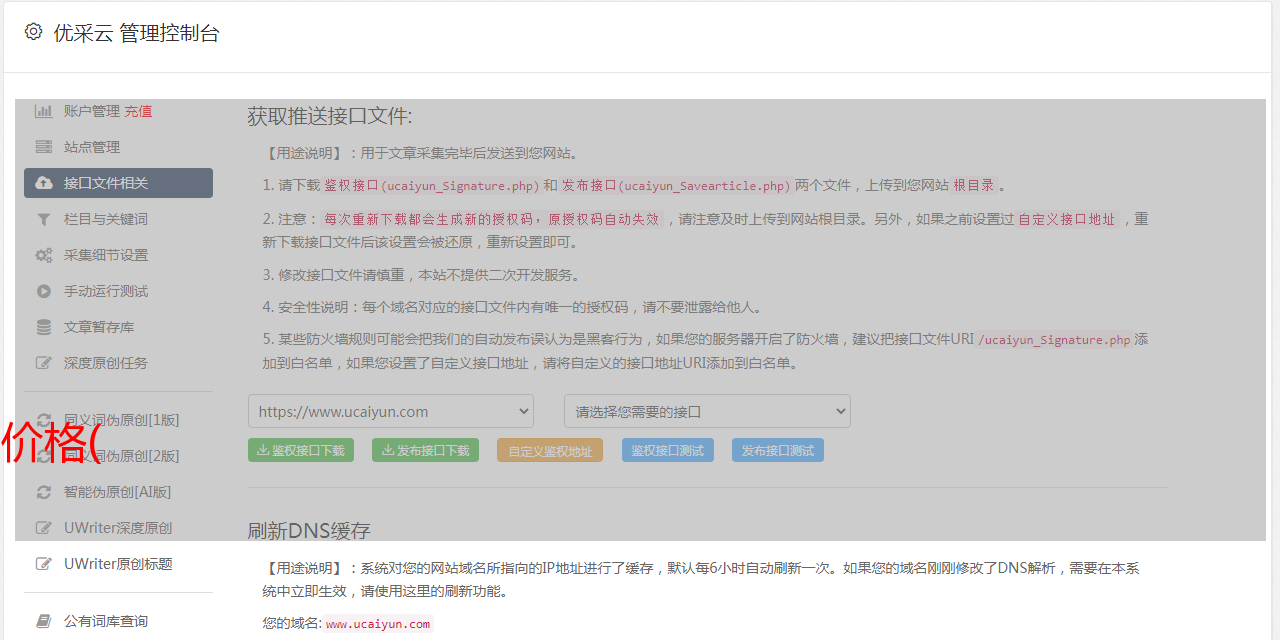The width and height of the screenshot is (1280, 640).
Task: Click the play icon for 手动运行测试
Action: pyautogui.click(x=44, y=291)
